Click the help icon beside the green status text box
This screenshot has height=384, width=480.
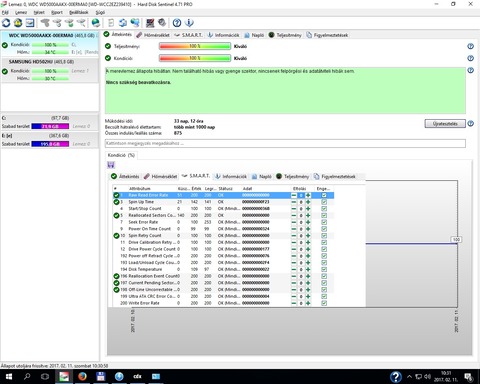click(x=470, y=70)
